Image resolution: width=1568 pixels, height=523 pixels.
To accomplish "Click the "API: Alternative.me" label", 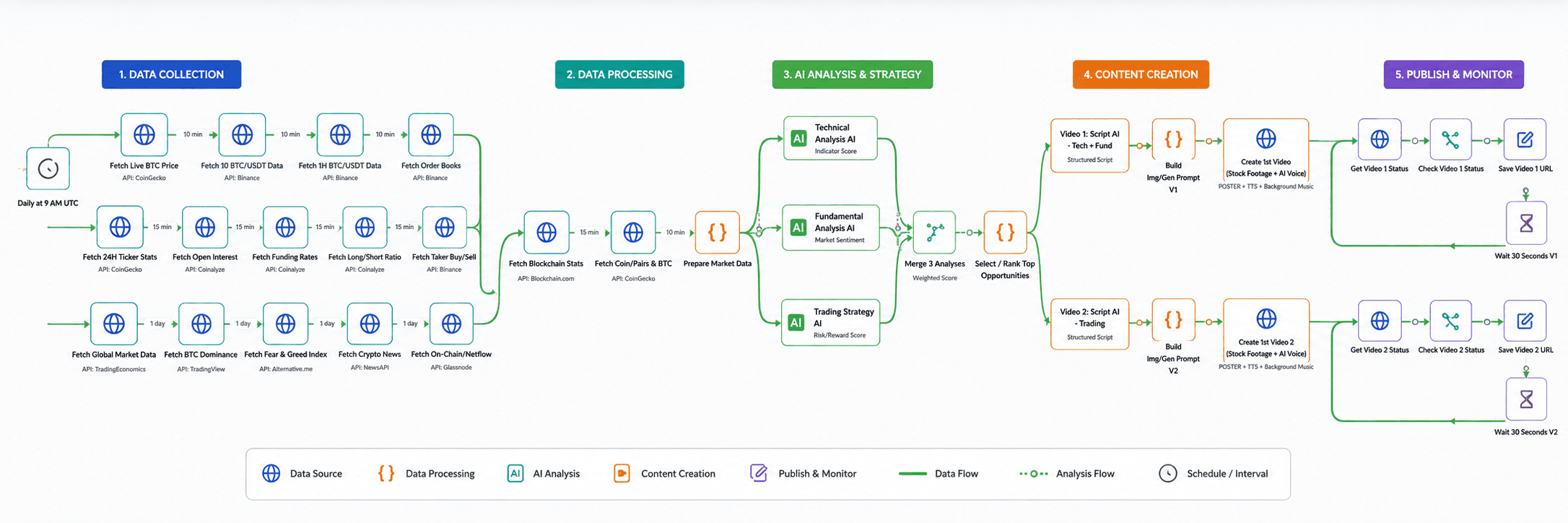I will pyautogui.click(x=286, y=369).
